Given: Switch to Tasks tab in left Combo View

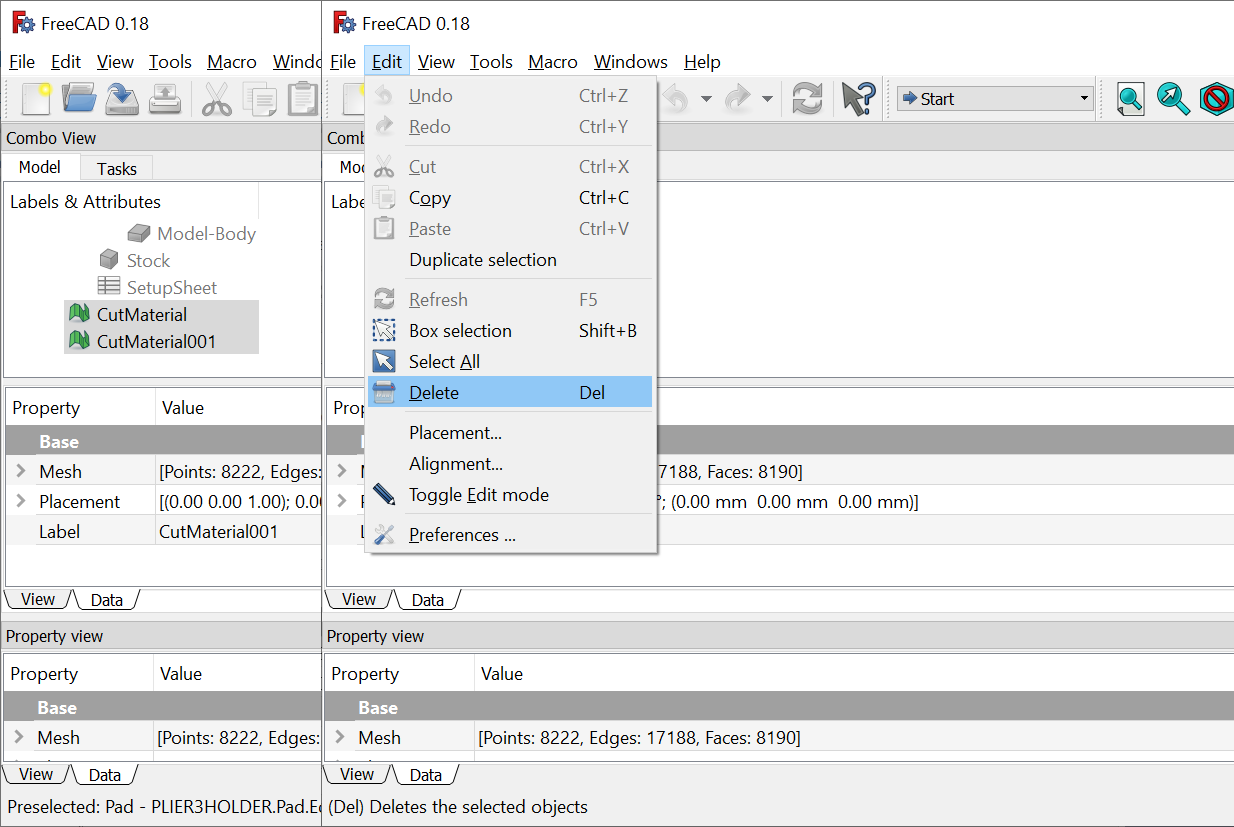Looking at the screenshot, I should (117, 169).
